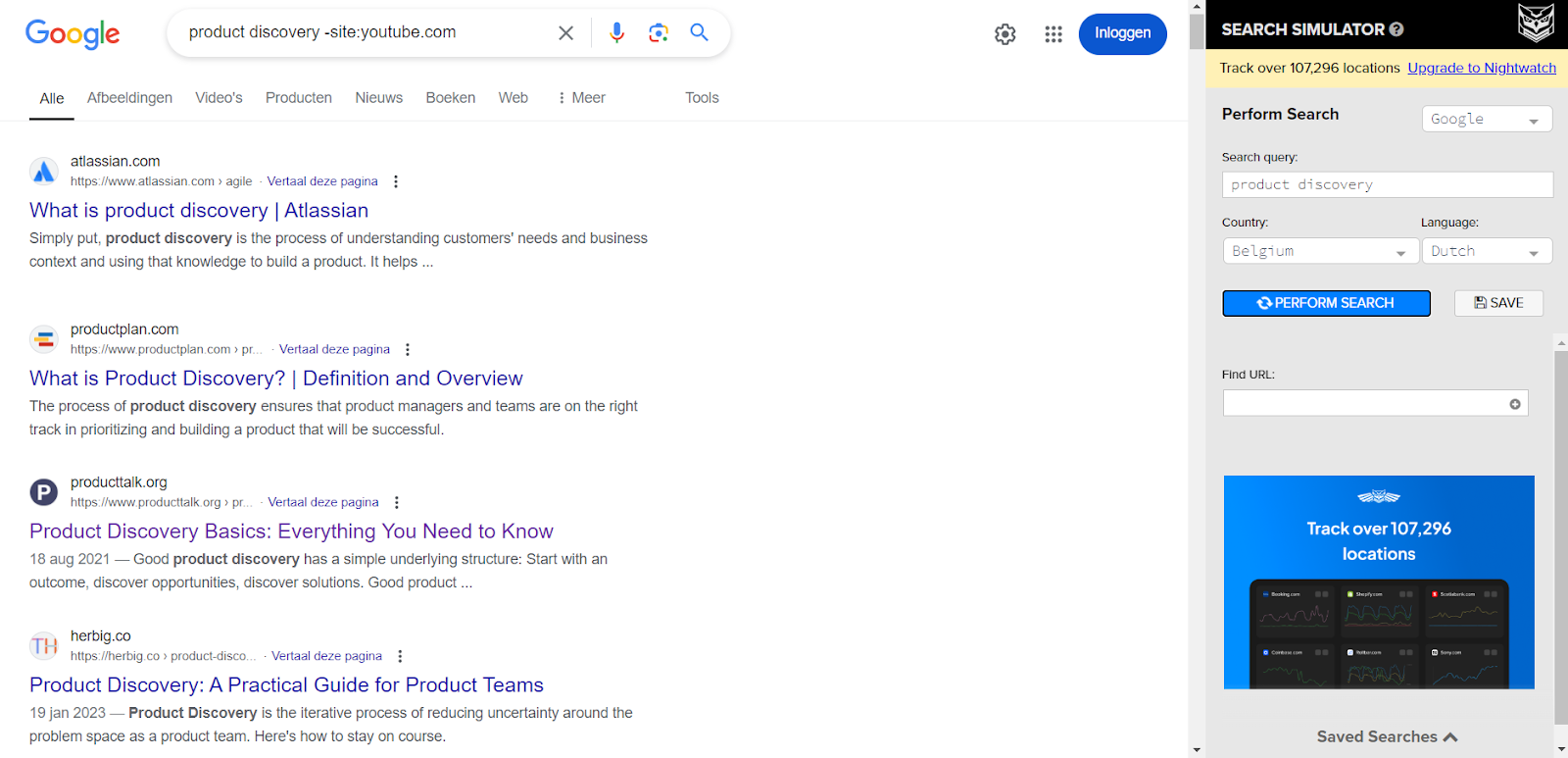Image resolution: width=1568 pixels, height=758 pixels.
Task: Open the Google apps grid
Action: click(1053, 34)
